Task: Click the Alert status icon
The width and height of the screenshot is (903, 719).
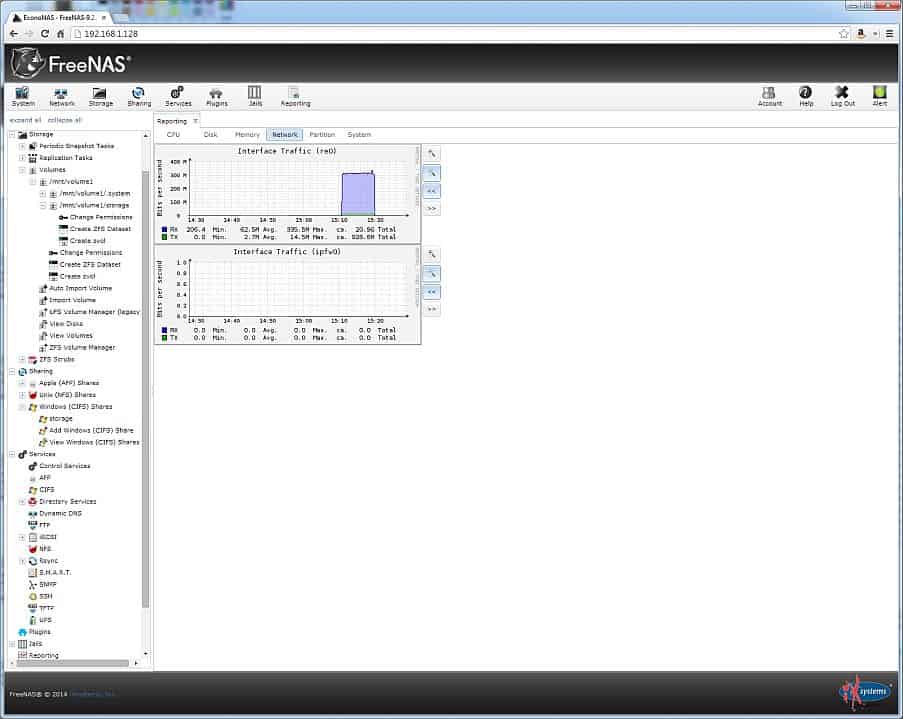Action: point(879,96)
